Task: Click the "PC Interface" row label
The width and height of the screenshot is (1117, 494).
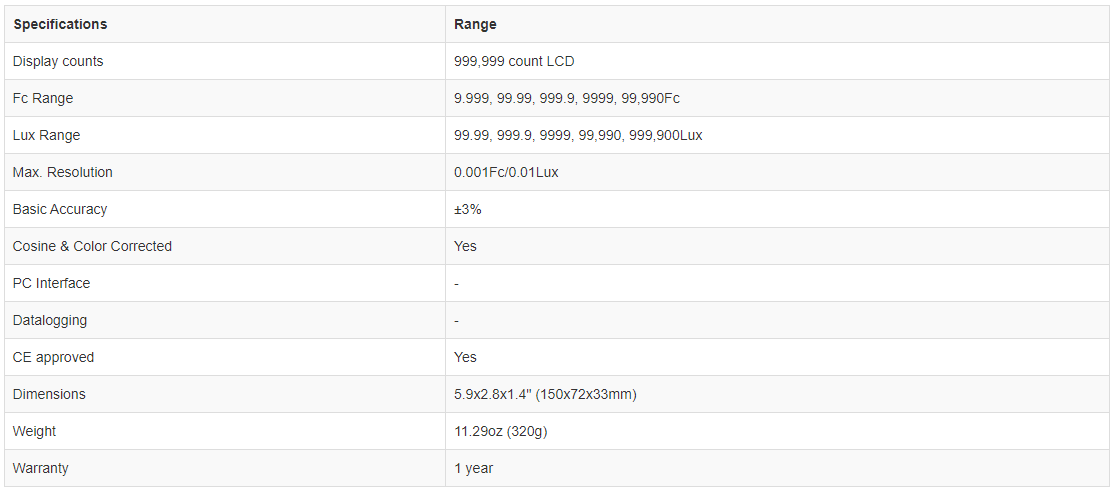Action: [x=51, y=283]
